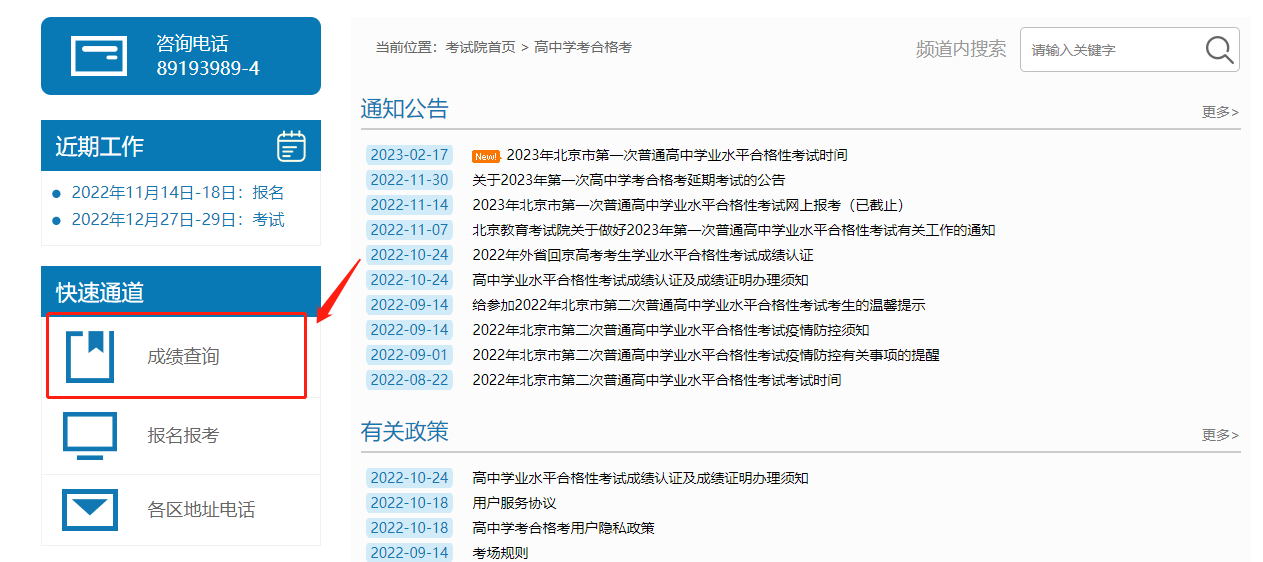Click the monitor icon for 报名报考
This screenshot has height=562, width=1263.
point(90,436)
